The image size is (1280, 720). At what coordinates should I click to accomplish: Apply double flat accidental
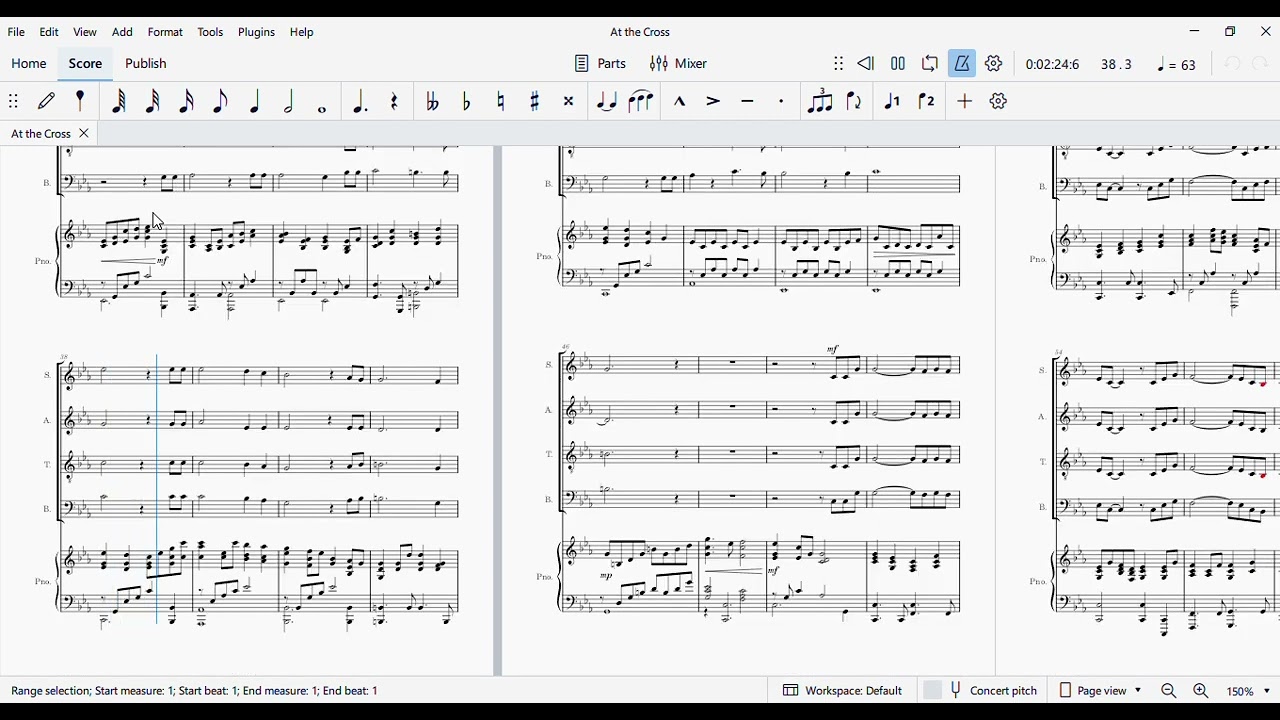433,101
